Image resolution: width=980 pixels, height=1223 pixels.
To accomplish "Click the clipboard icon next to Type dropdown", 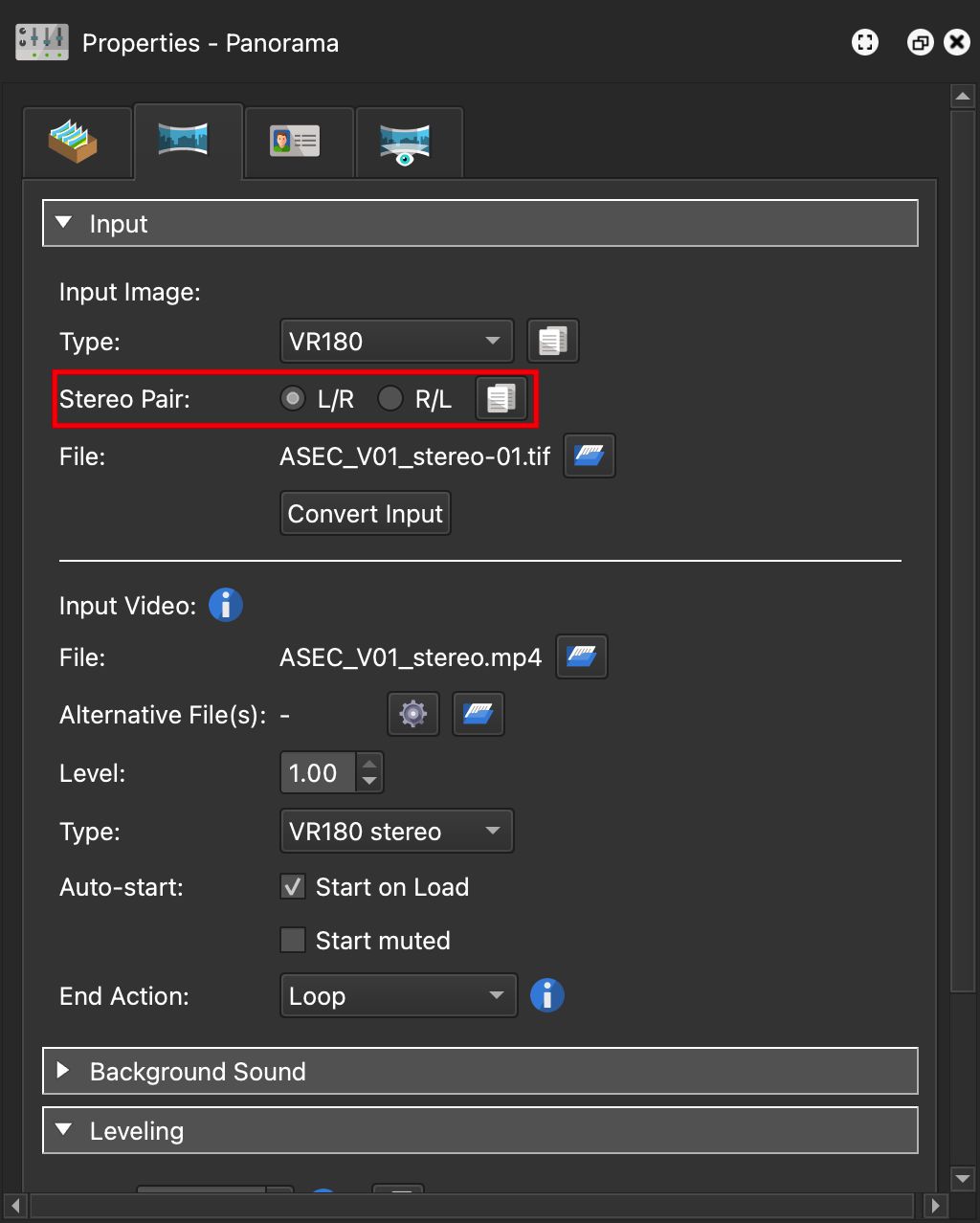I will click(553, 341).
